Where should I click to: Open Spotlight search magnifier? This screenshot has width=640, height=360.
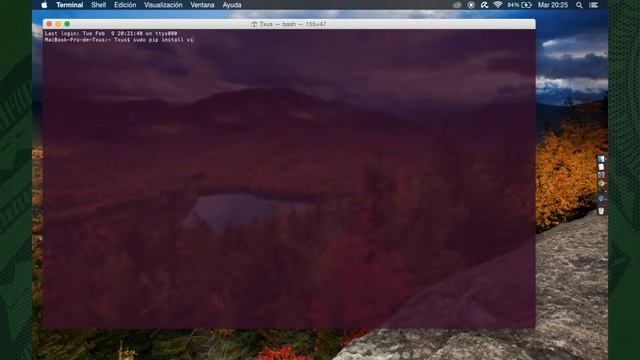point(579,5)
